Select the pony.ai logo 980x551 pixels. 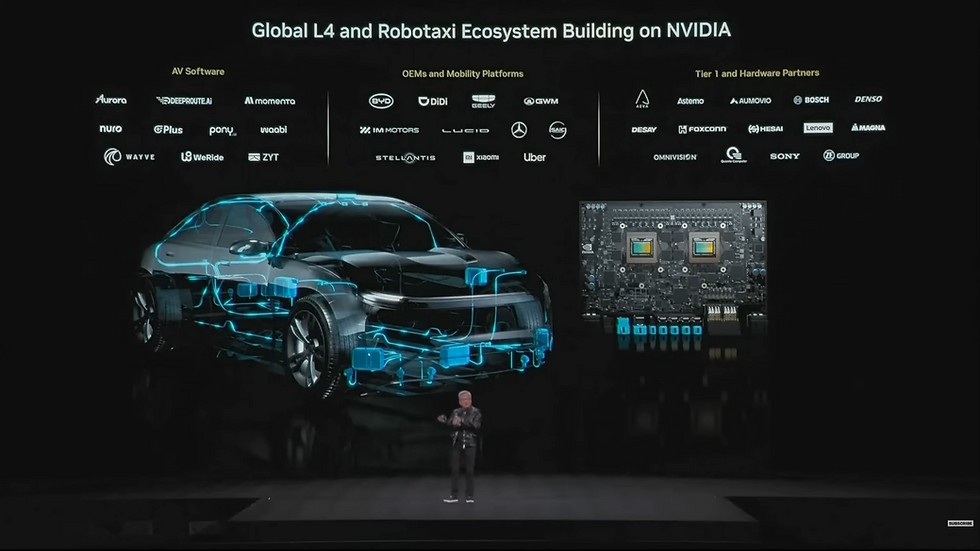[222, 130]
